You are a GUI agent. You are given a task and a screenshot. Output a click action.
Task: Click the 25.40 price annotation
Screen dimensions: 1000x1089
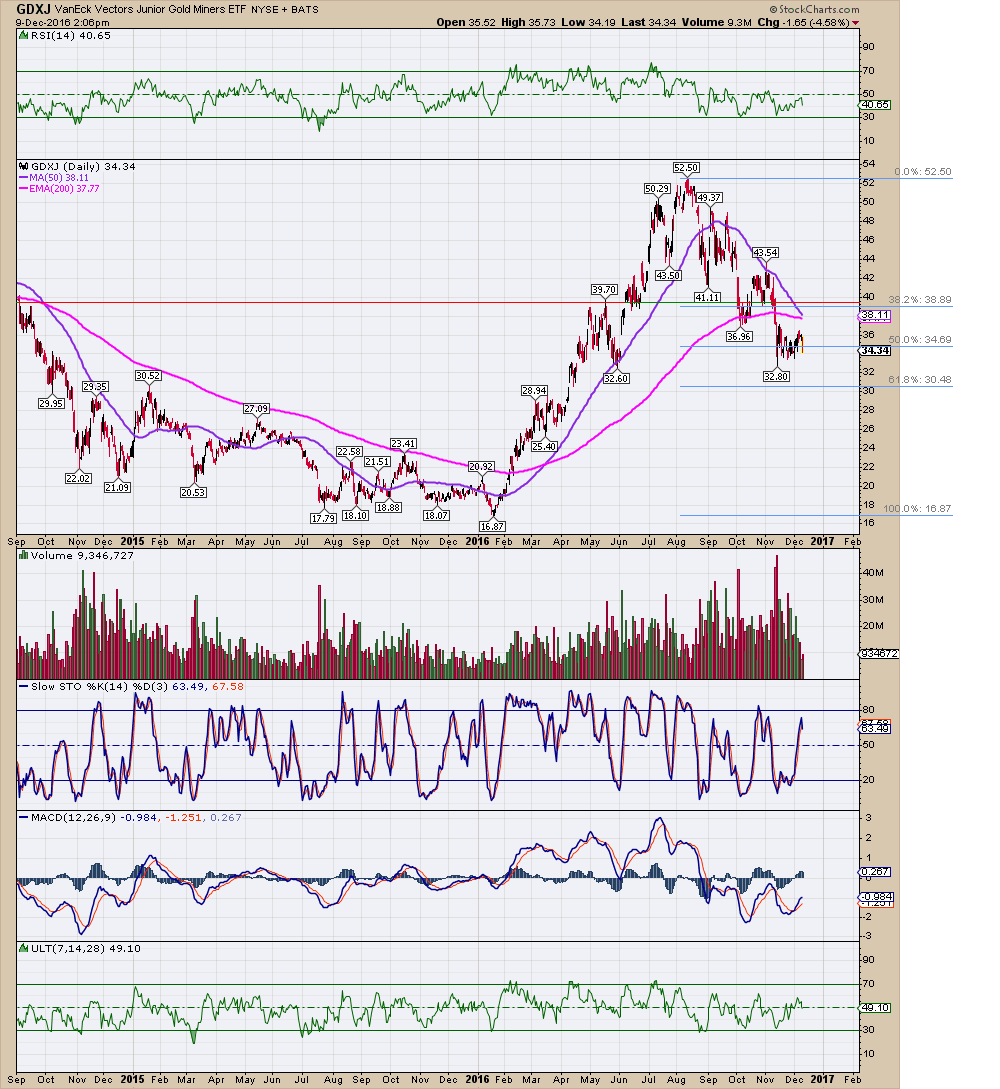(544, 447)
